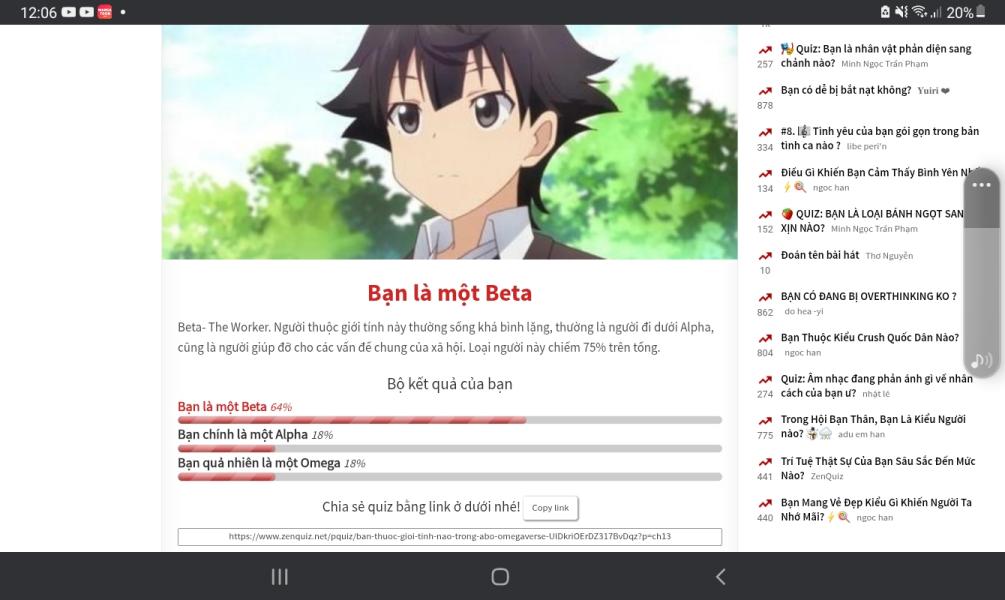Open quiz about music reflecting your personality
Image resolution: width=1005 pixels, height=600 pixels.
pos(872,384)
